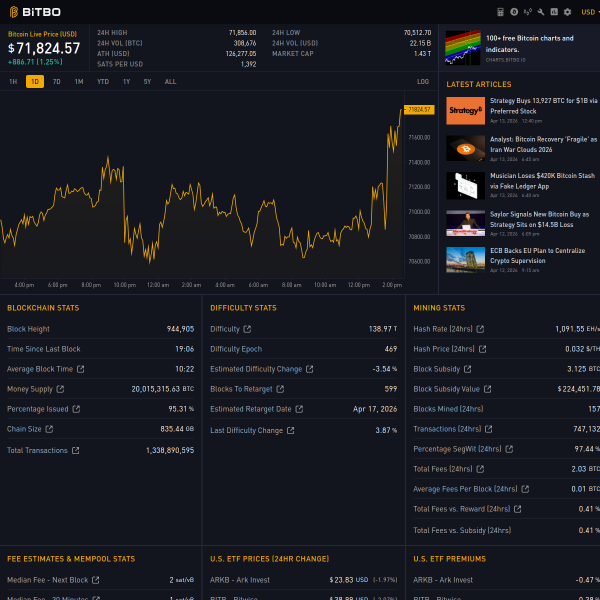Click the rainbow chart thumbnail banner
600x600 pixels.
pos(463,48)
